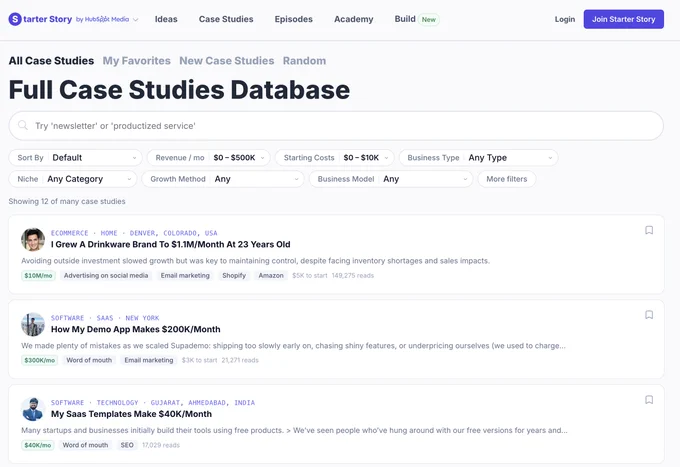
Task: Click the Shopify tag
Action: point(234,276)
